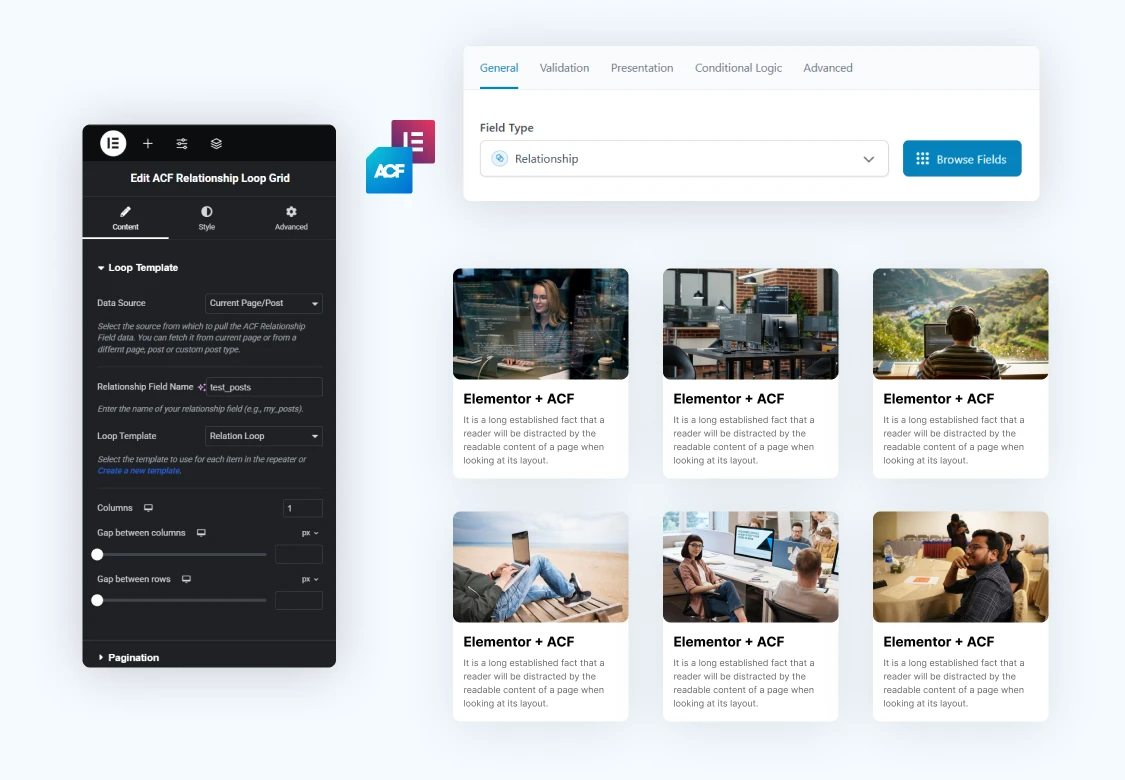Image resolution: width=1125 pixels, height=780 pixels.
Task: Click the Relationship field type icon
Action: coord(500,159)
